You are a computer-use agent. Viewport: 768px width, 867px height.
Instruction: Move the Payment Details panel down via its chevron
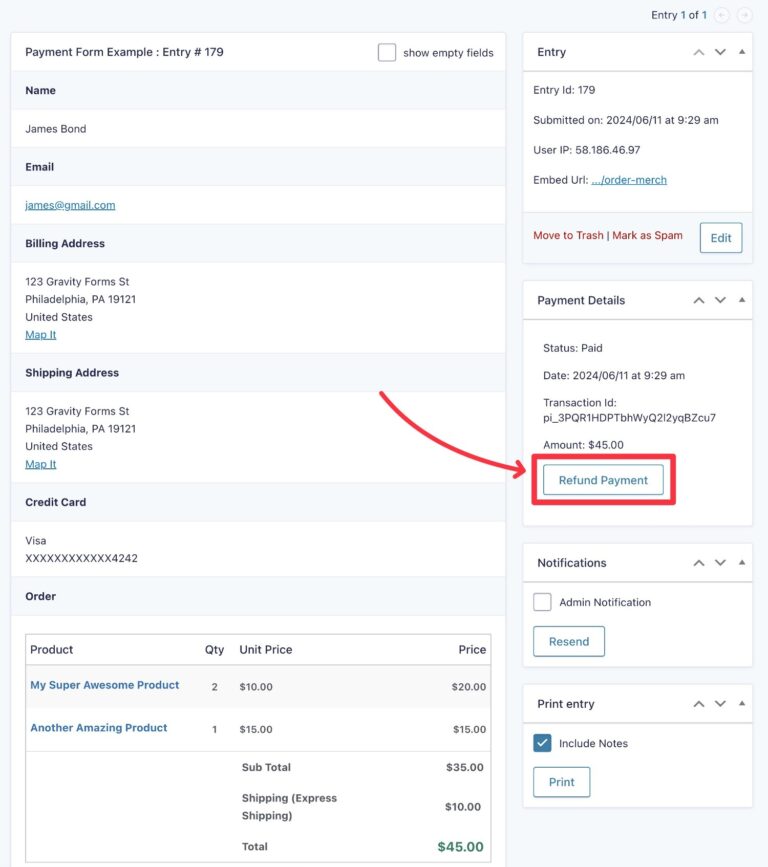tap(721, 300)
